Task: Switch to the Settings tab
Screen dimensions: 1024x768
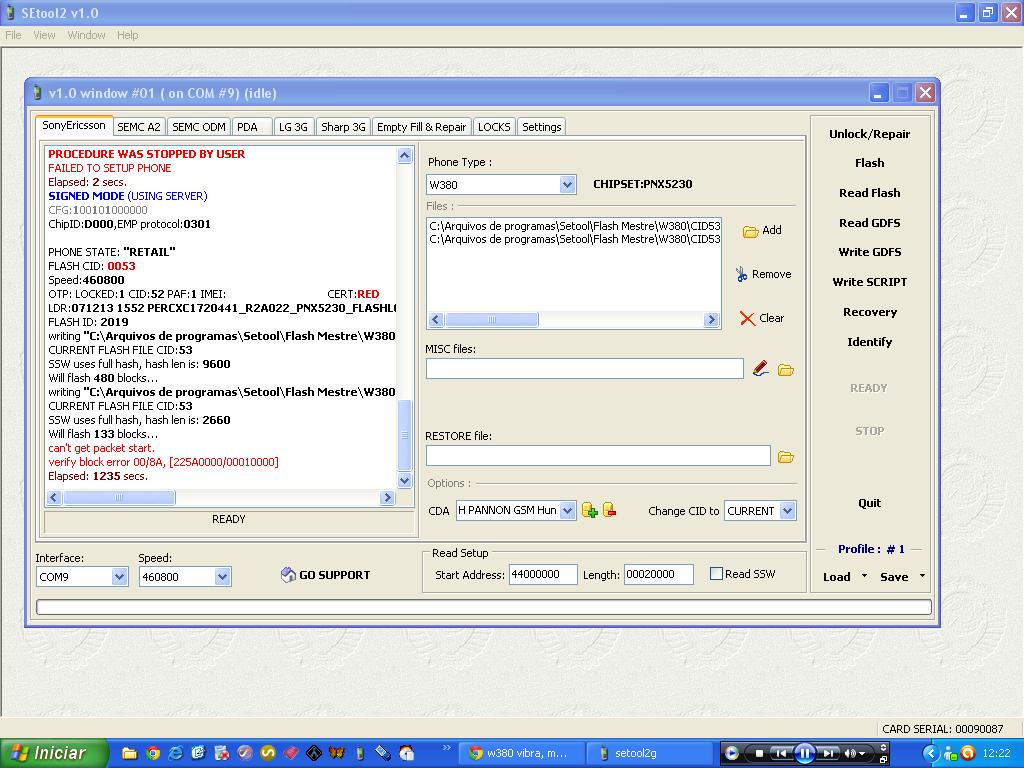Action: click(541, 127)
